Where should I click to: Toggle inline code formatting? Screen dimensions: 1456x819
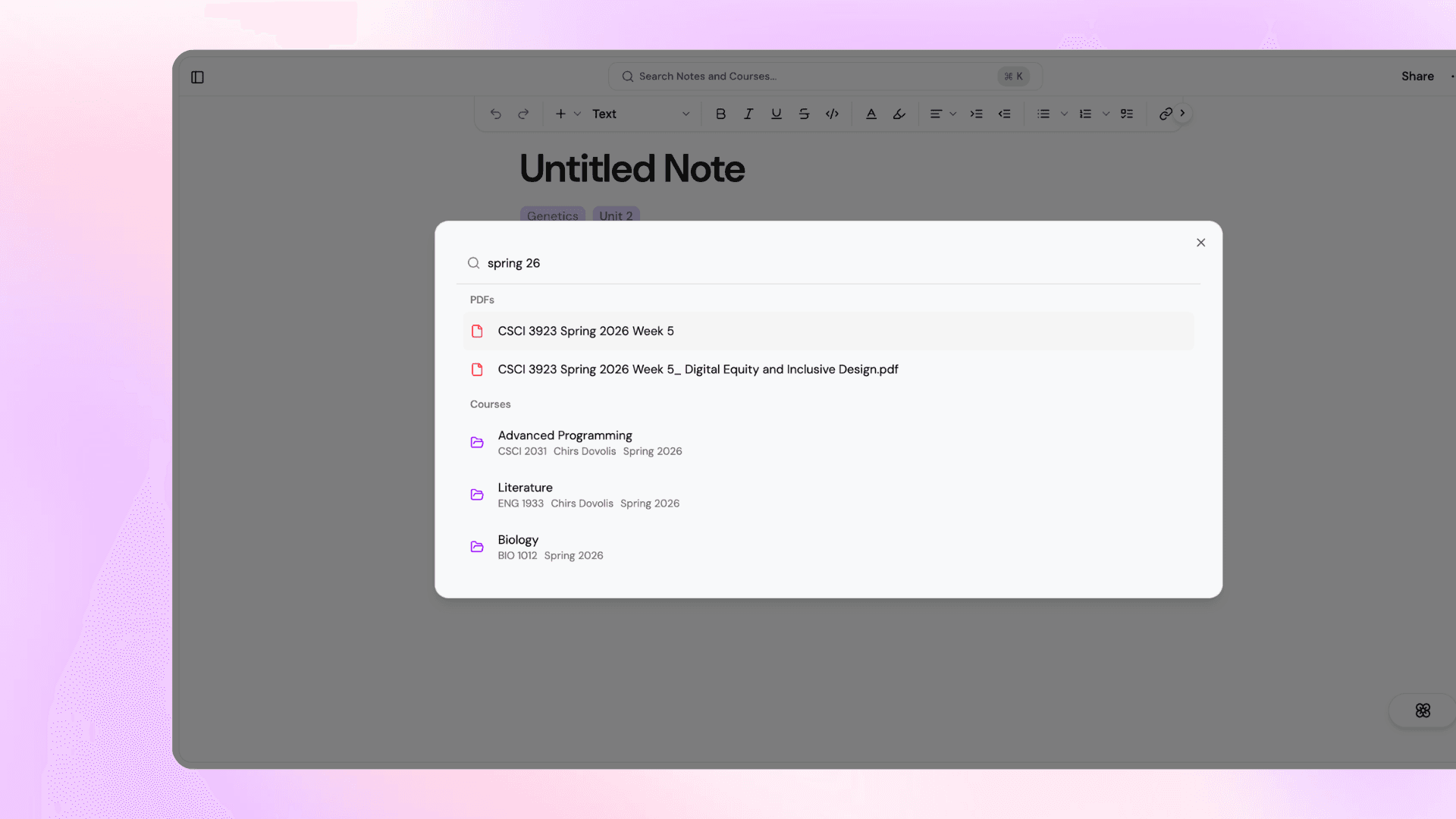(x=832, y=114)
